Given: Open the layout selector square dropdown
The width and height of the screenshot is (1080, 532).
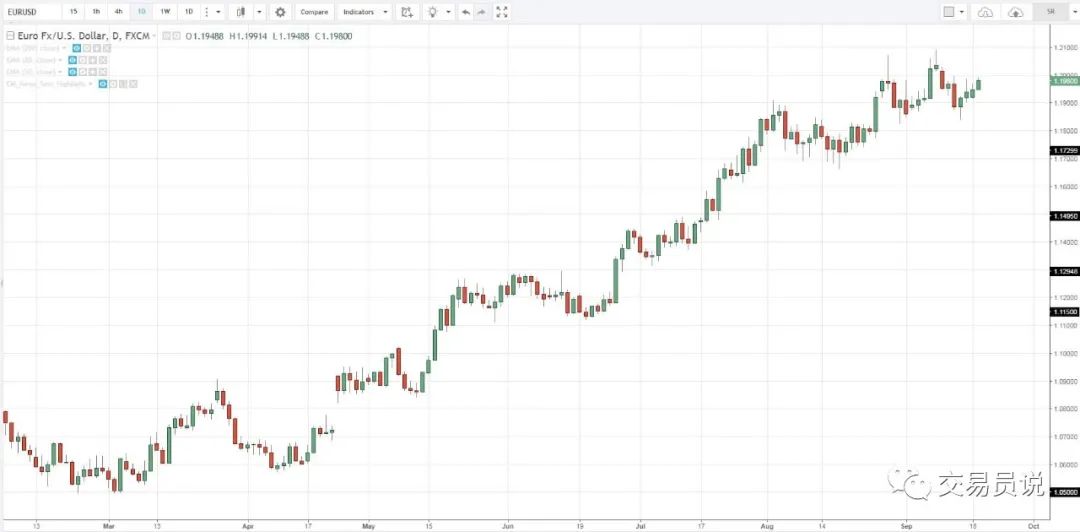Looking at the screenshot, I should (x=950, y=12).
